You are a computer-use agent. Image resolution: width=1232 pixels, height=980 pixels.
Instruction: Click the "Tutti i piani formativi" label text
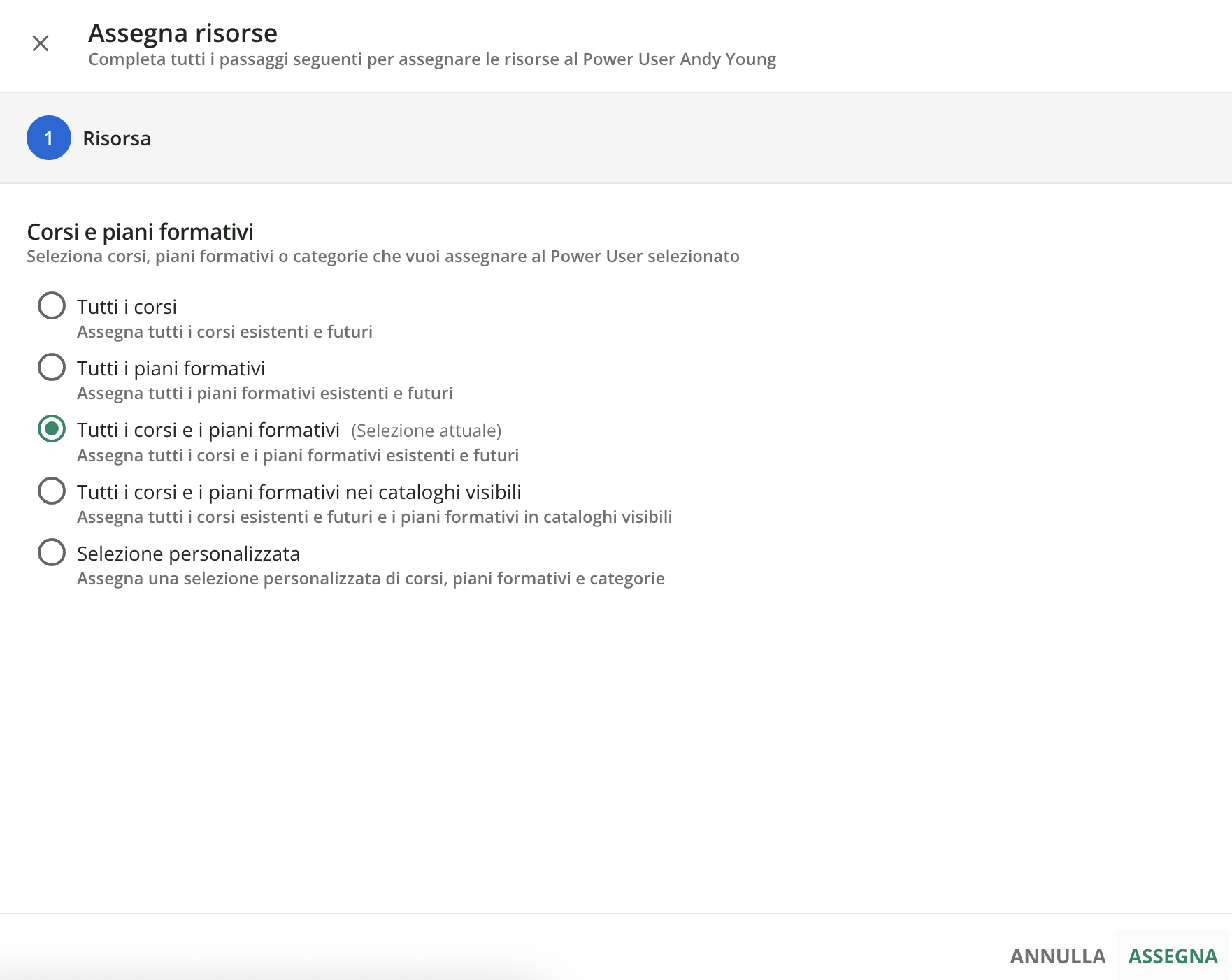coord(171,368)
